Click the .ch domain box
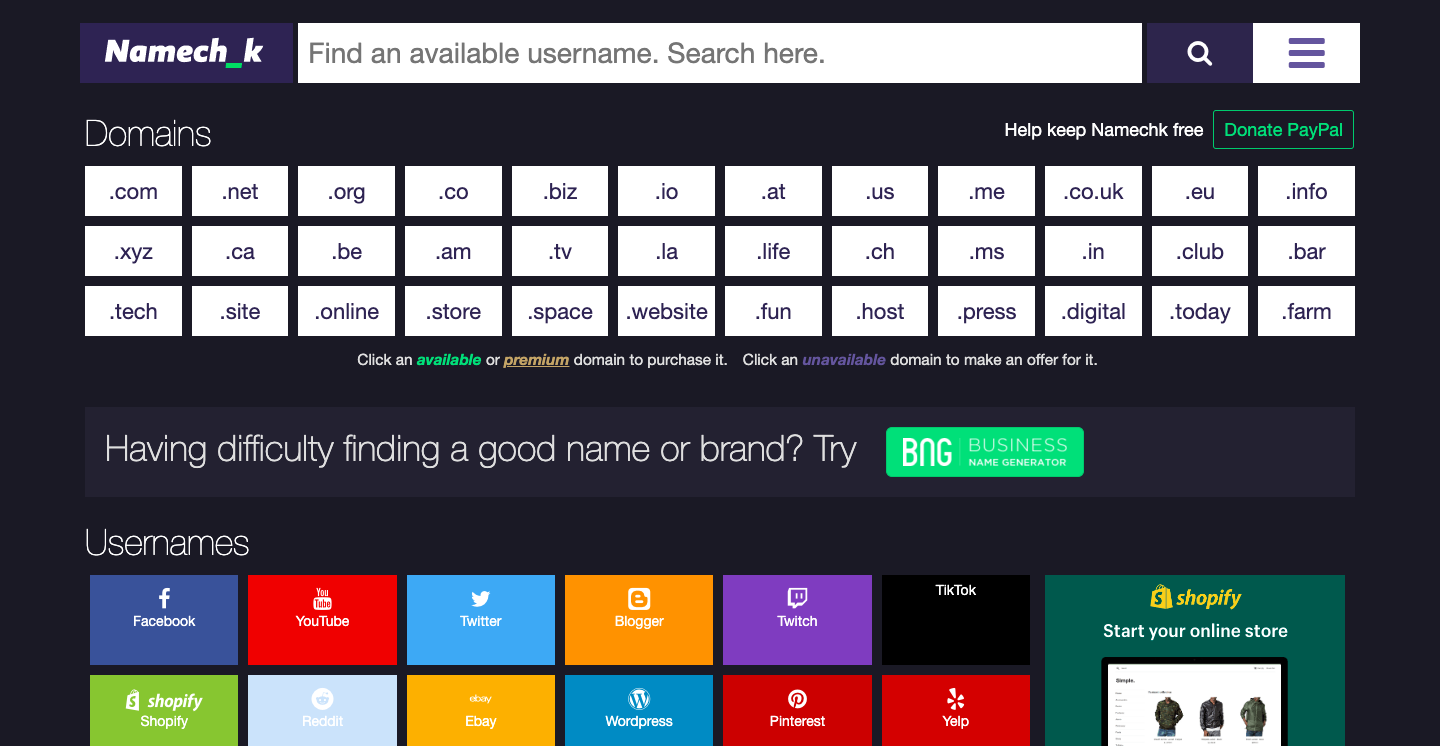Viewport: 1440px width, 746px height. (880, 251)
